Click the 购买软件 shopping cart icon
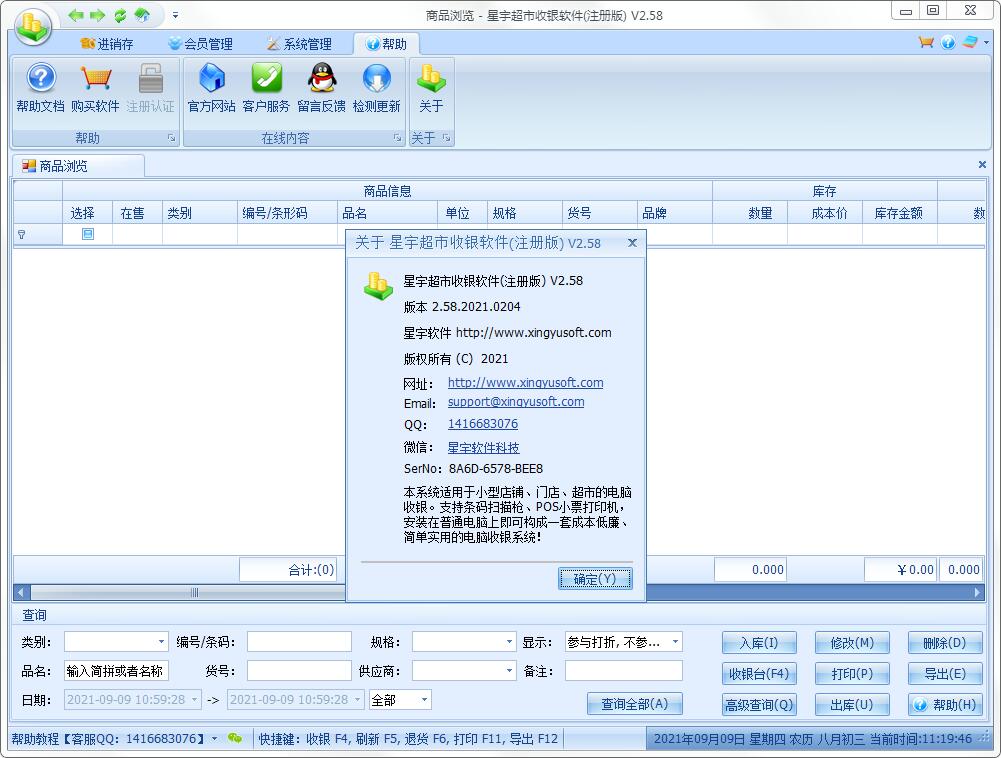The width and height of the screenshot is (1001, 758). click(x=95, y=80)
